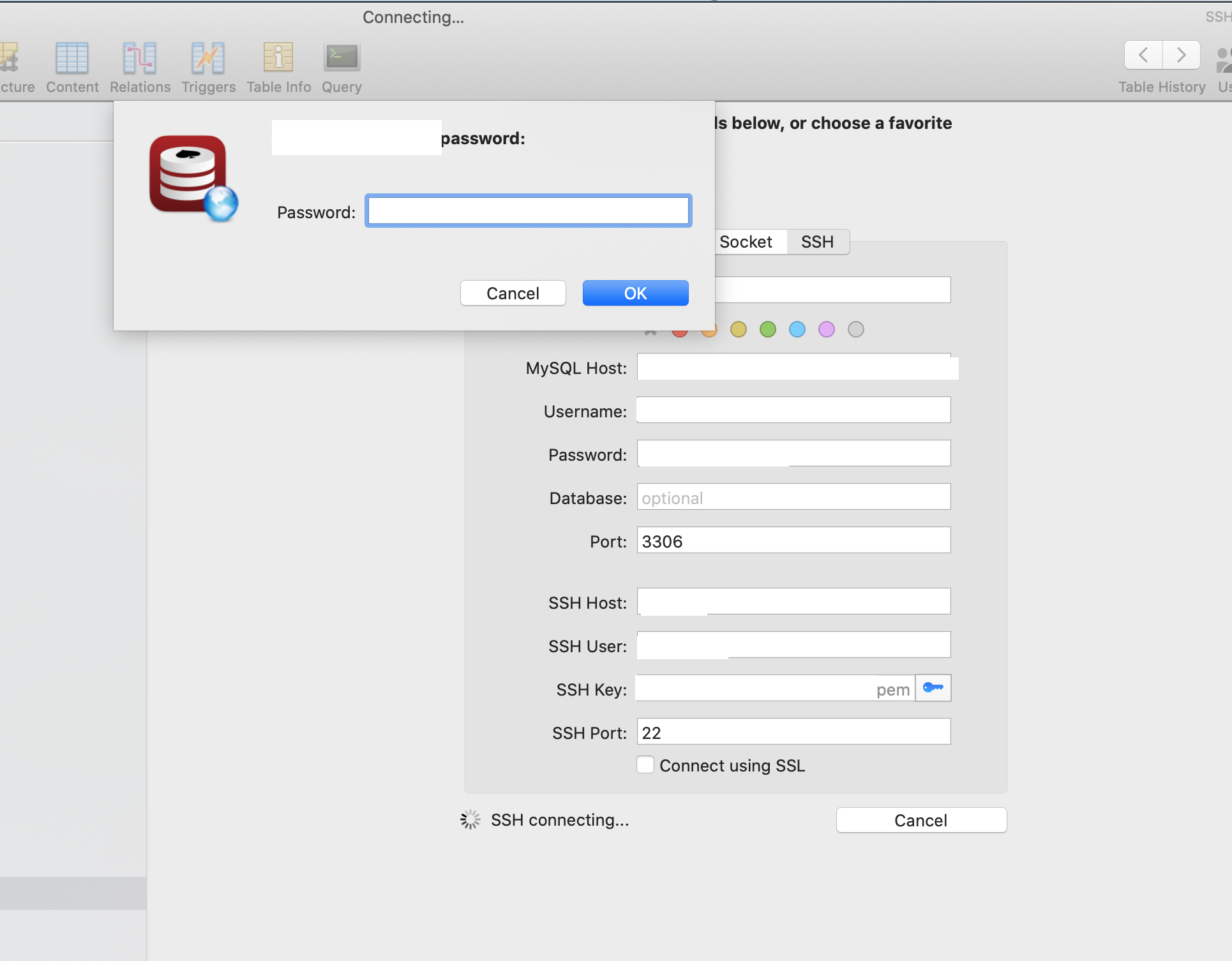Select the gray favorite color
Viewport: 1232px width, 961px height.
(856, 329)
